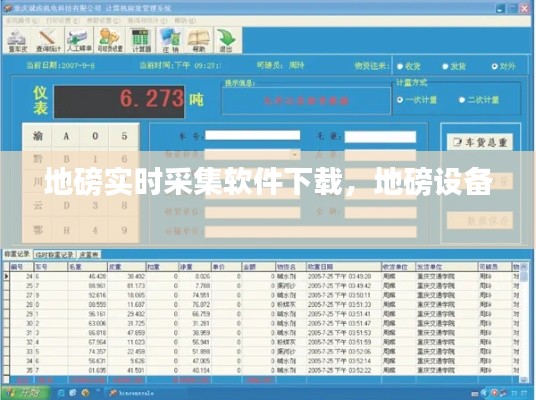The width and height of the screenshot is (536, 400).
Task: Click the 车货总重 button
Action: pyautogui.click(x=480, y=142)
